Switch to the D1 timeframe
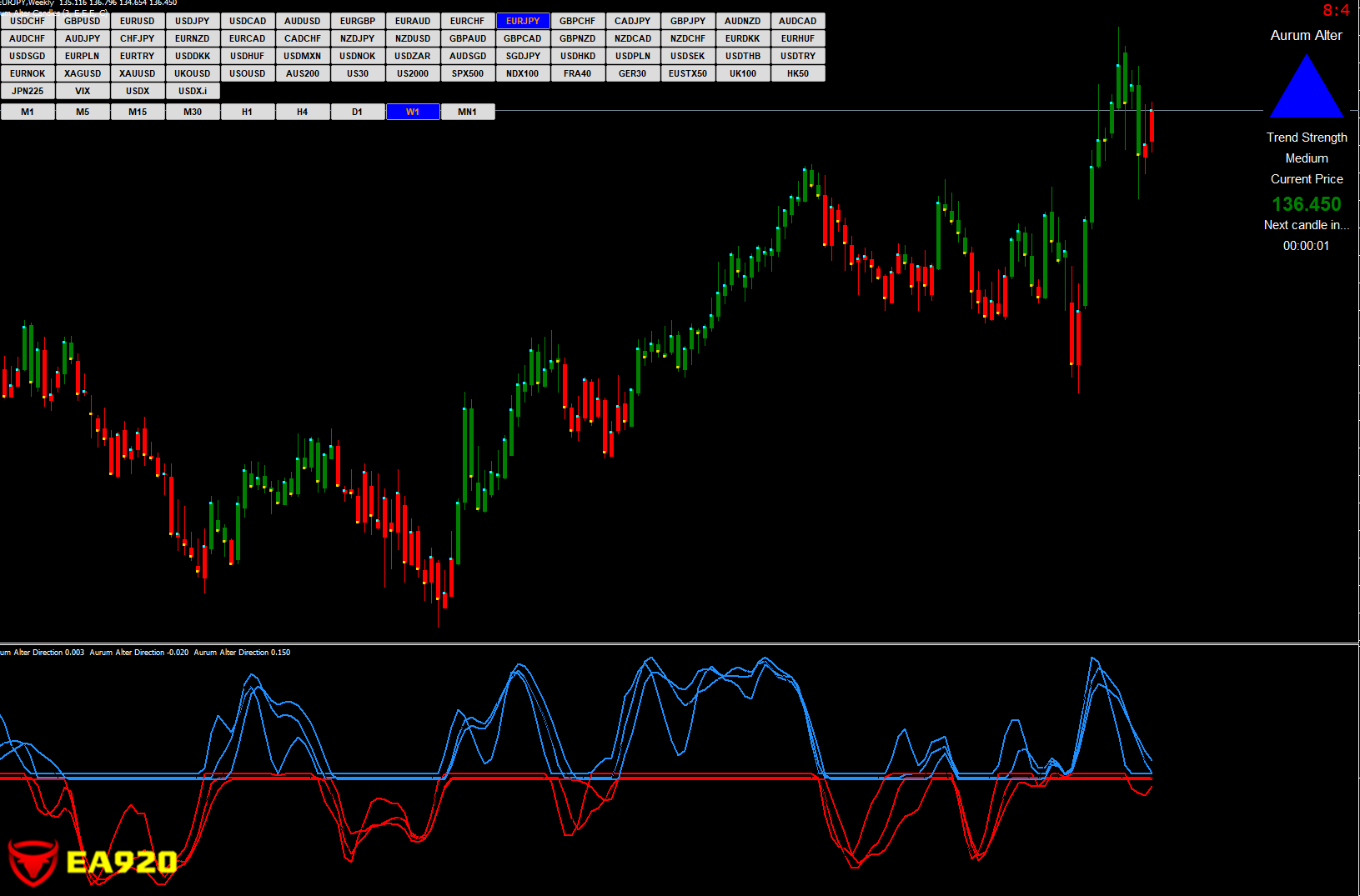 click(358, 112)
